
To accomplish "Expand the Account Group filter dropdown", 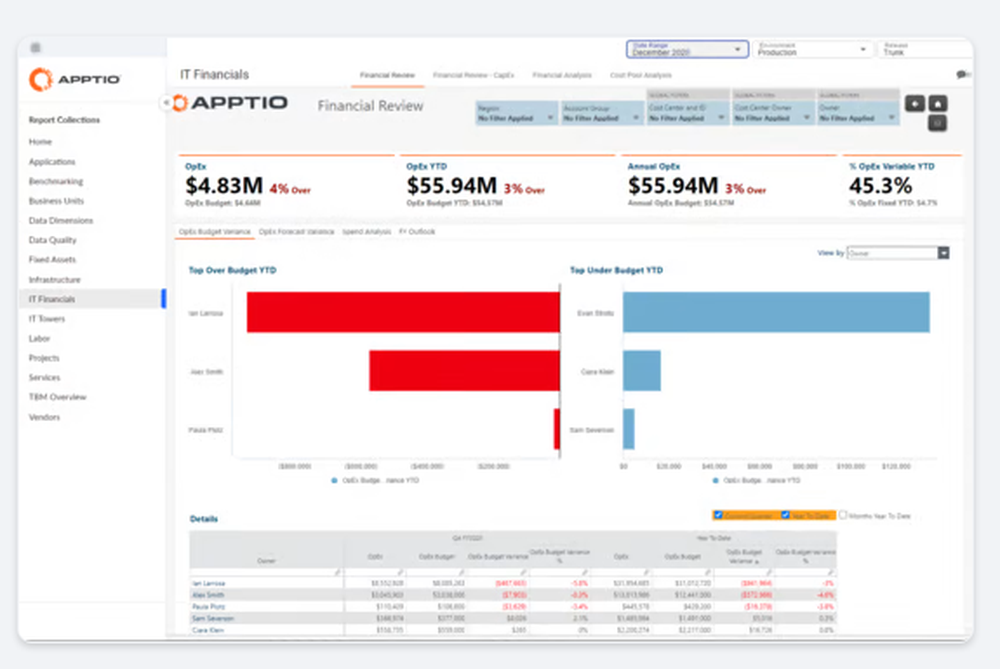I will pos(601,114).
